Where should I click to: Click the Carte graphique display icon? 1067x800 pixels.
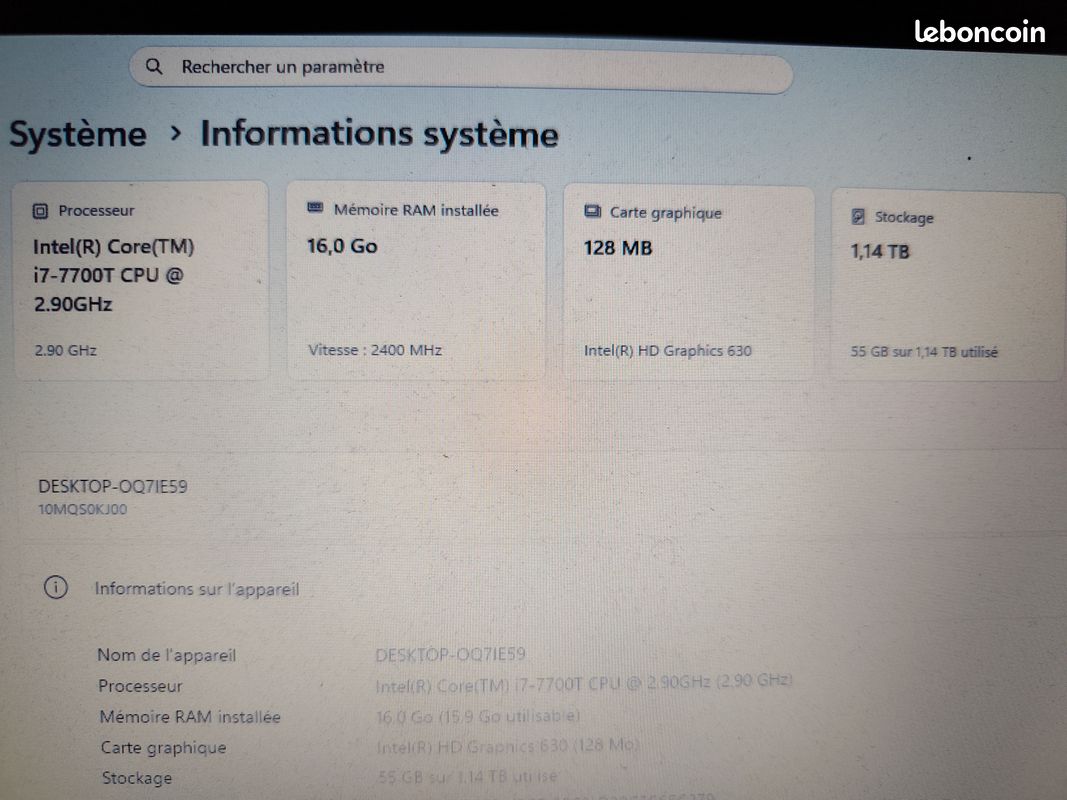pyautogui.click(x=593, y=212)
